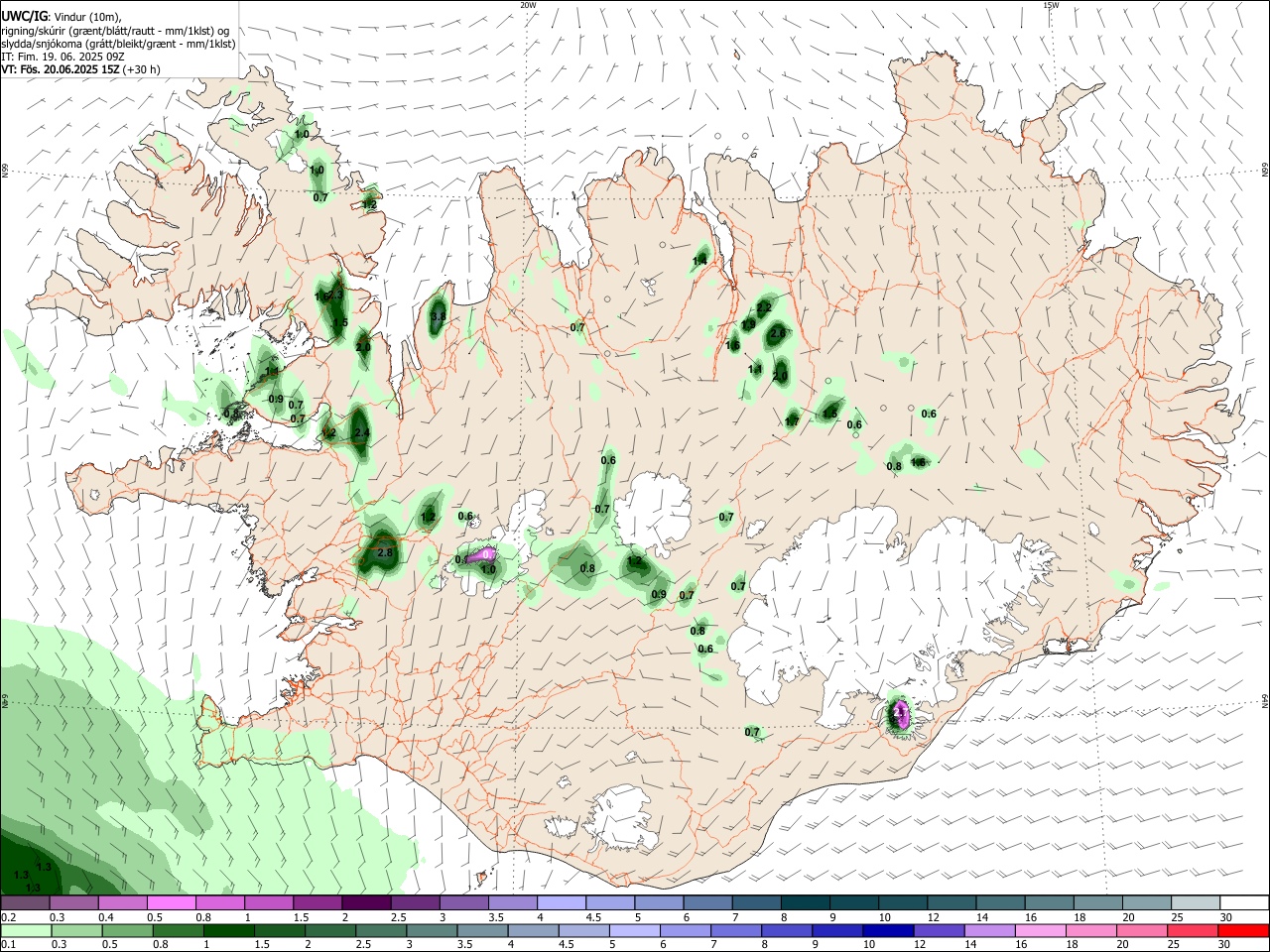
Task: Click the white 30 swatch in upper legend
Action: (x=1244, y=903)
